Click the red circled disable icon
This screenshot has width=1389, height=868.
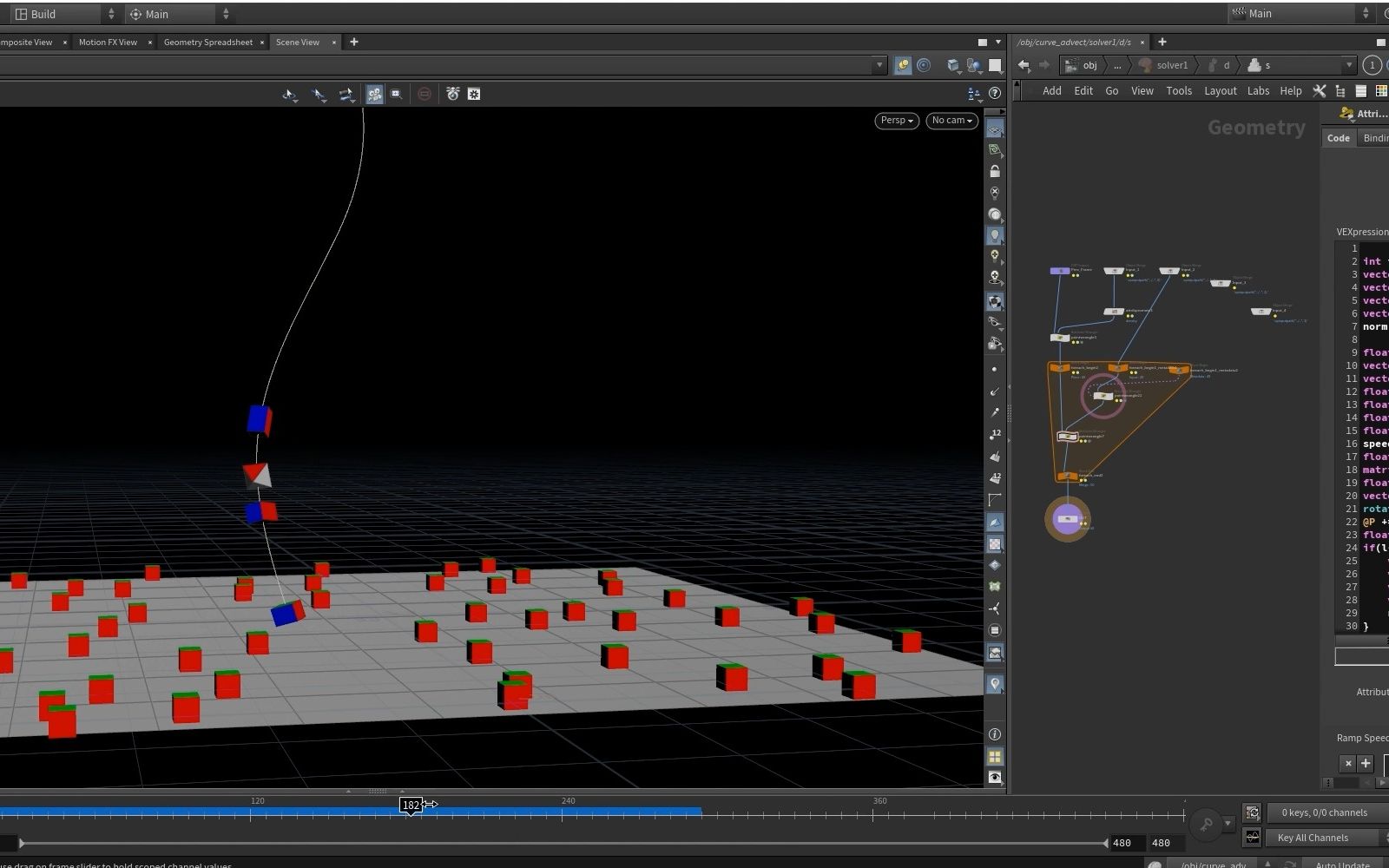point(425,94)
